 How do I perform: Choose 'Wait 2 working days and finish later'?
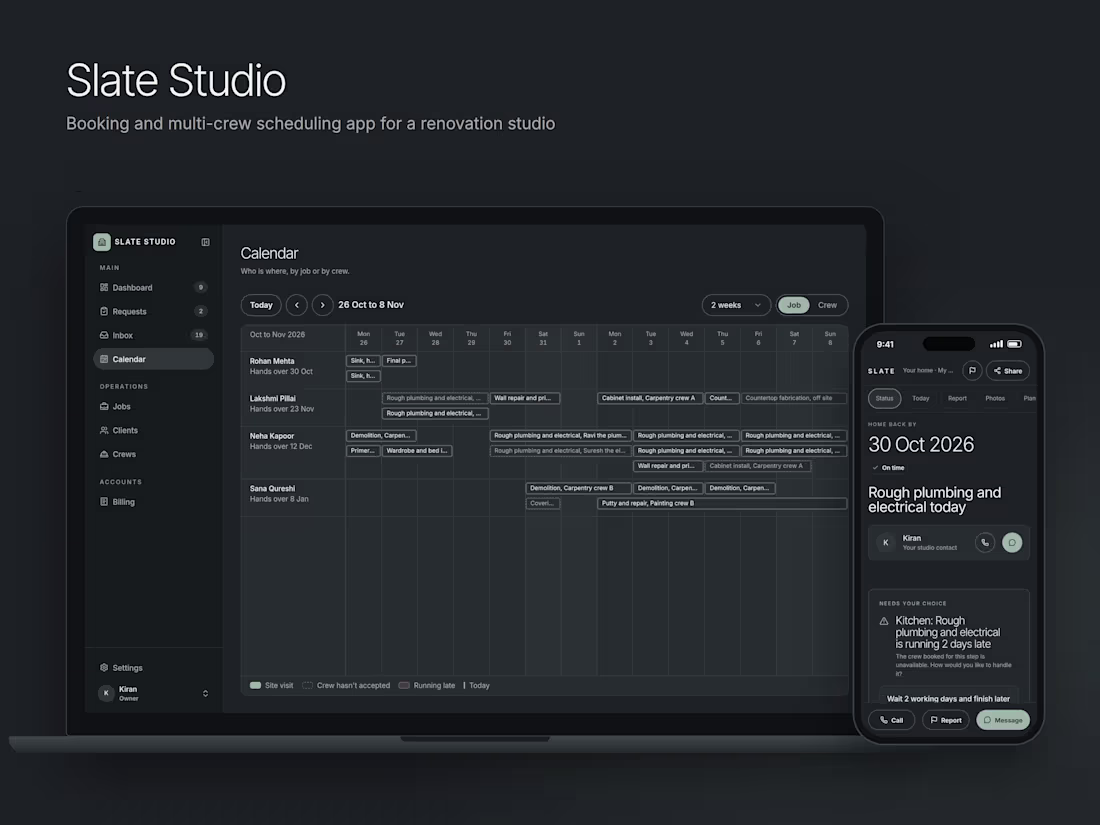(948, 697)
